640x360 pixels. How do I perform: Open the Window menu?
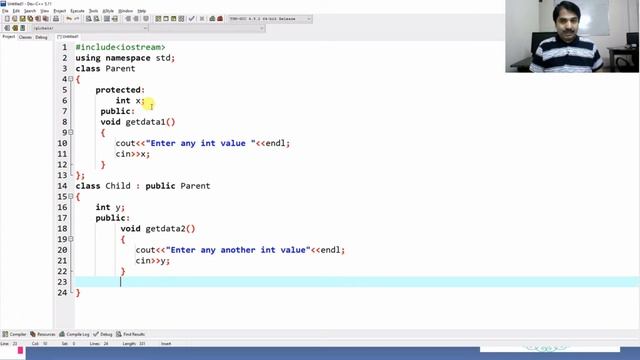(x=125, y=11)
